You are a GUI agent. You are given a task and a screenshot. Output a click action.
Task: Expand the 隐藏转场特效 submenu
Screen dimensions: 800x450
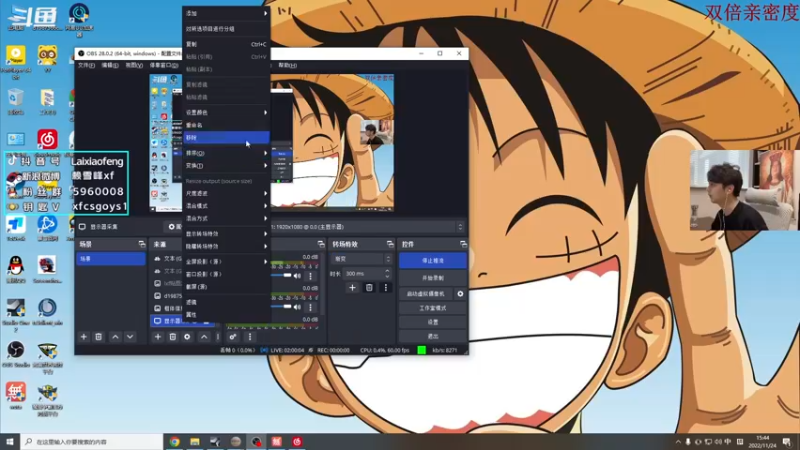[227, 246]
